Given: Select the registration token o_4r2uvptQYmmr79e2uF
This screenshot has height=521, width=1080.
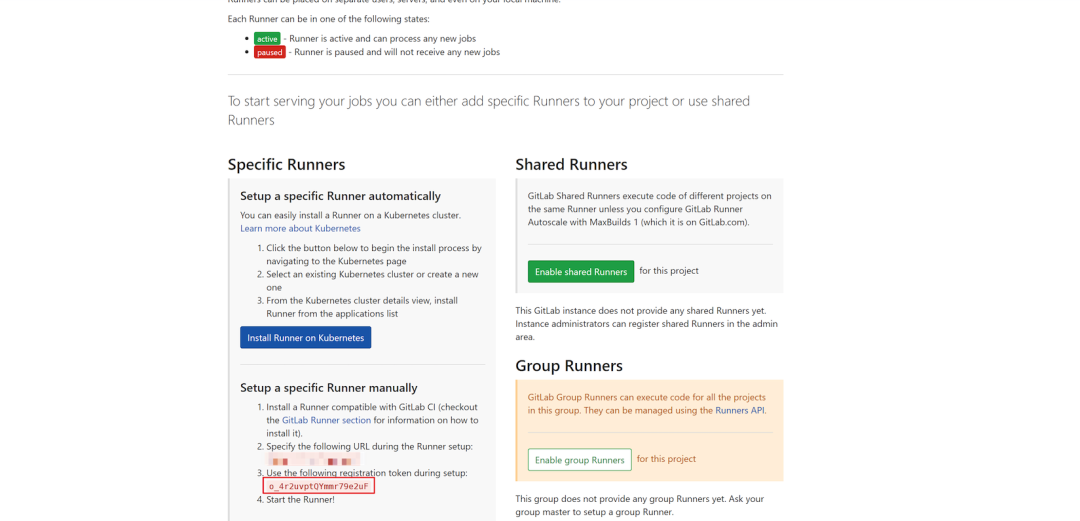Looking at the screenshot, I should click(318, 487).
